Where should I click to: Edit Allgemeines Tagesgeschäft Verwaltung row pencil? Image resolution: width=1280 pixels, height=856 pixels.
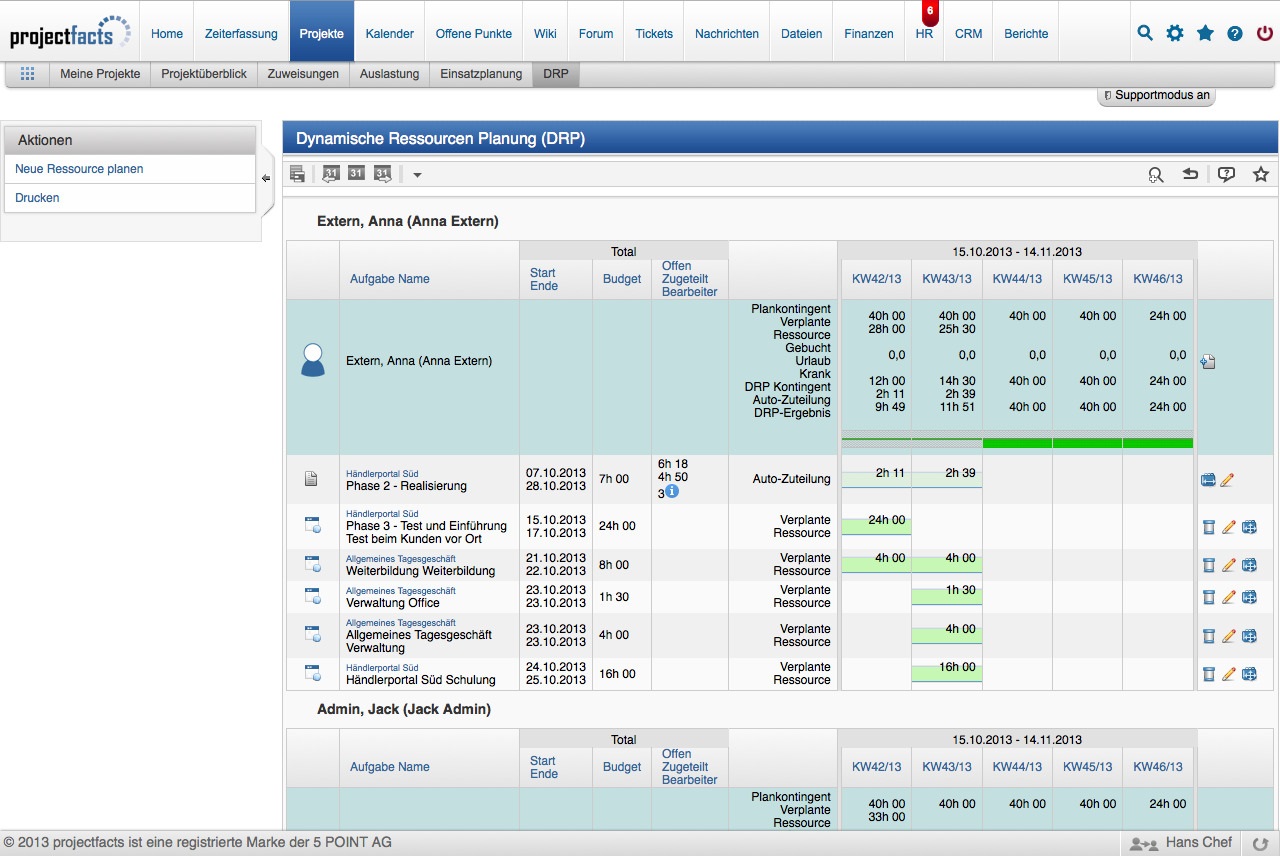pyautogui.click(x=1229, y=636)
